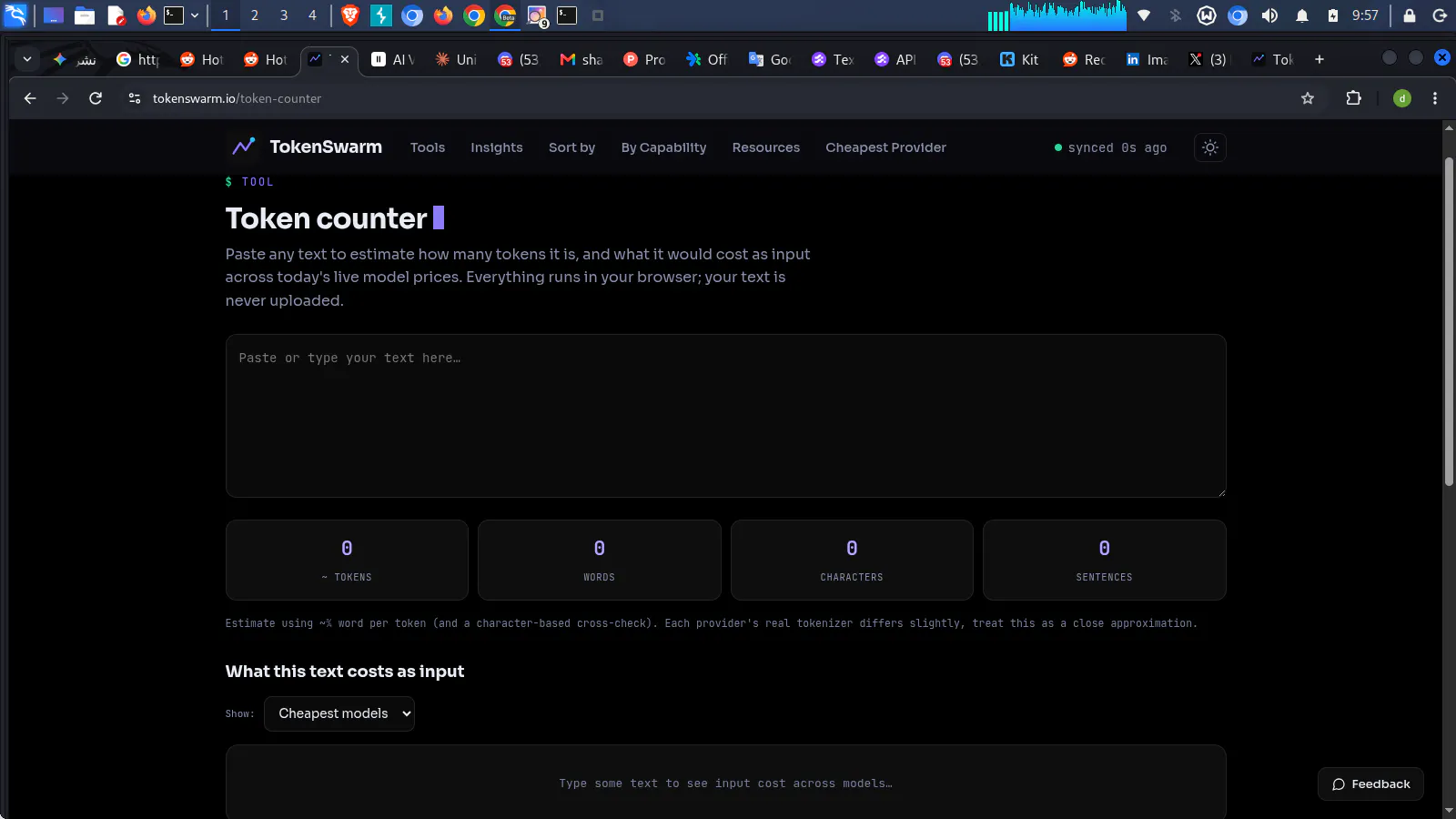Viewport: 1456px width, 819px height.
Task: Open the battery power tray icon
Action: (1333, 15)
